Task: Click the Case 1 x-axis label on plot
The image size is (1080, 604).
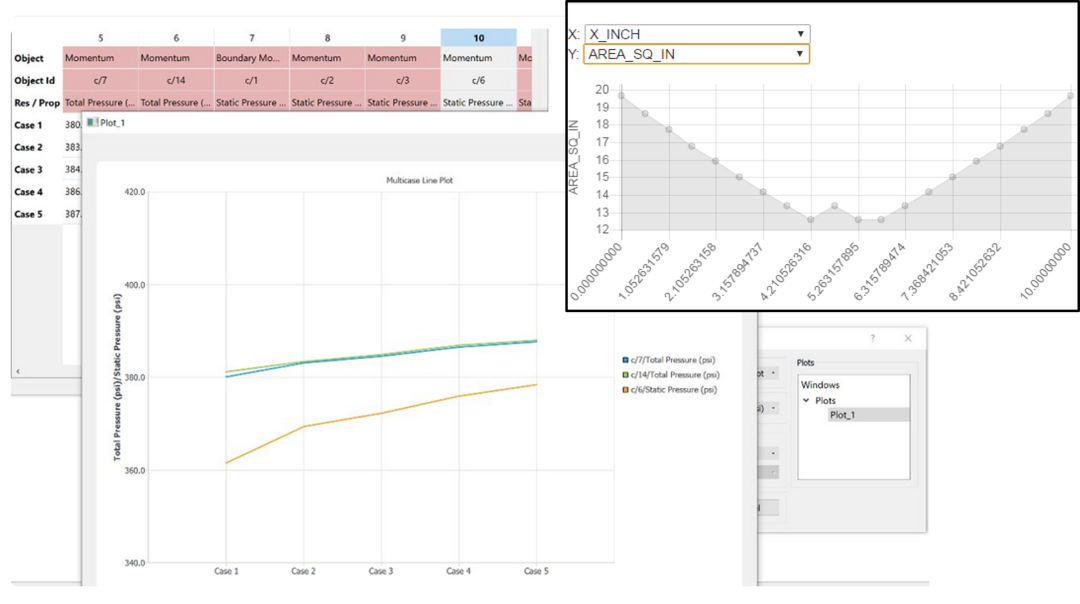Action: point(226,571)
